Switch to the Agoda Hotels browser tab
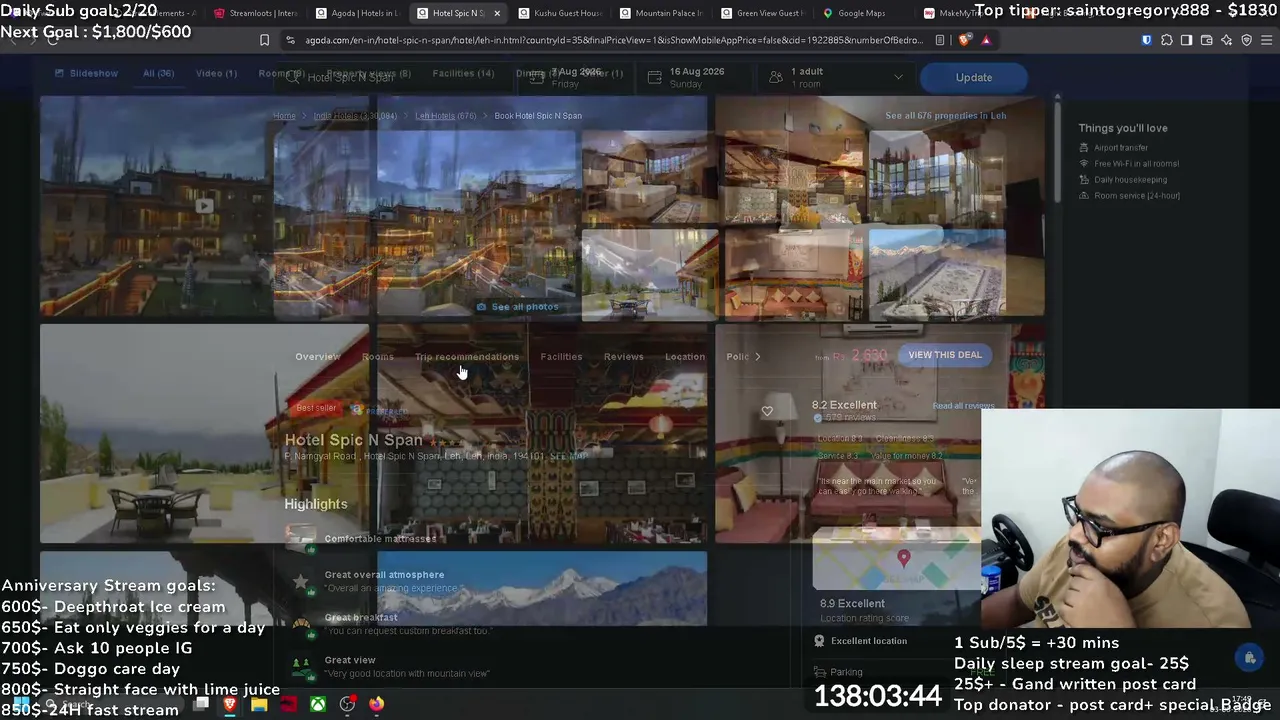The width and height of the screenshot is (1280, 720). click(x=357, y=13)
